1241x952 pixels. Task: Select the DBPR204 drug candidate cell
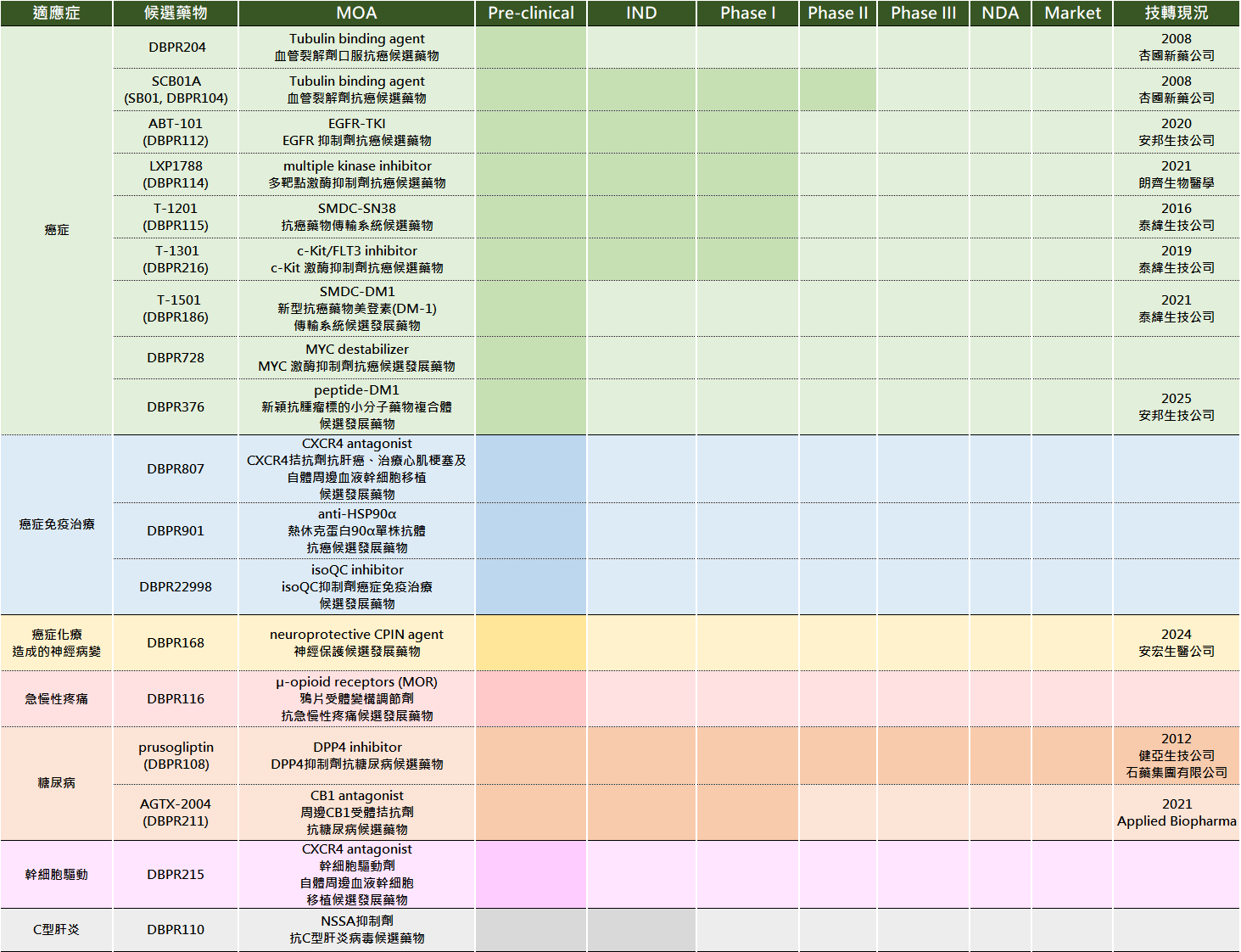tap(176, 48)
